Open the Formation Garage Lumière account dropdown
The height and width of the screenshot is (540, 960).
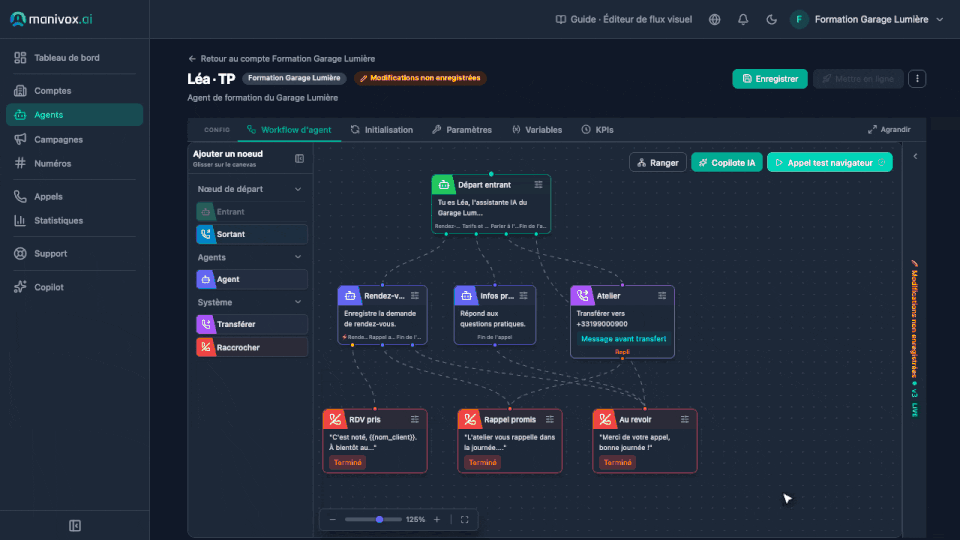879,20
